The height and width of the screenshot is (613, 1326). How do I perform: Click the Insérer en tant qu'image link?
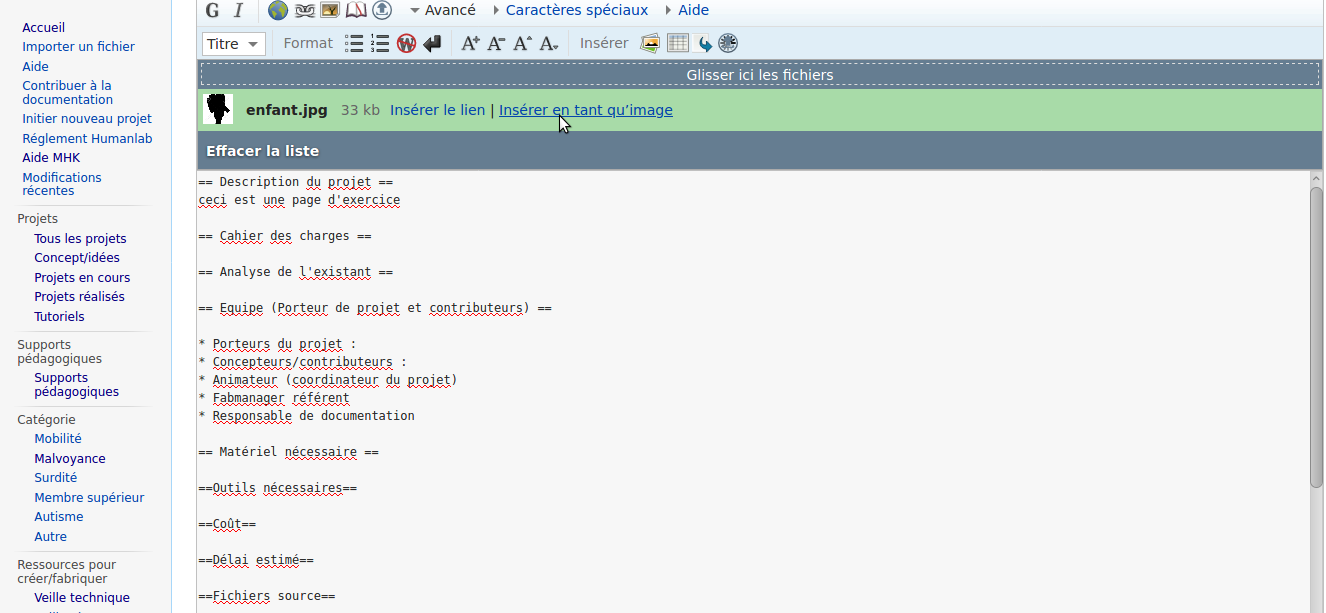coord(585,110)
